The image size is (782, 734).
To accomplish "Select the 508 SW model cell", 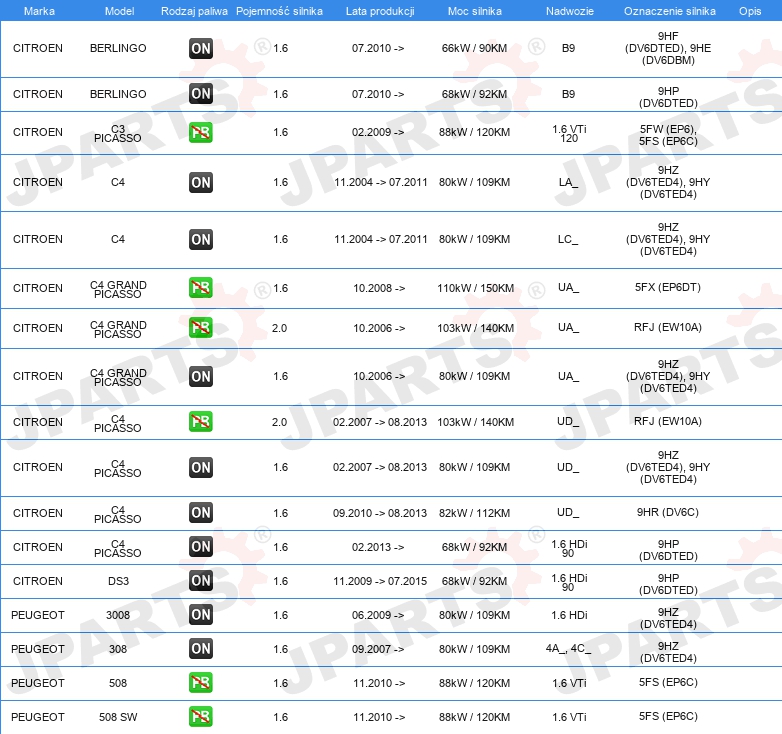I will 118,717.
